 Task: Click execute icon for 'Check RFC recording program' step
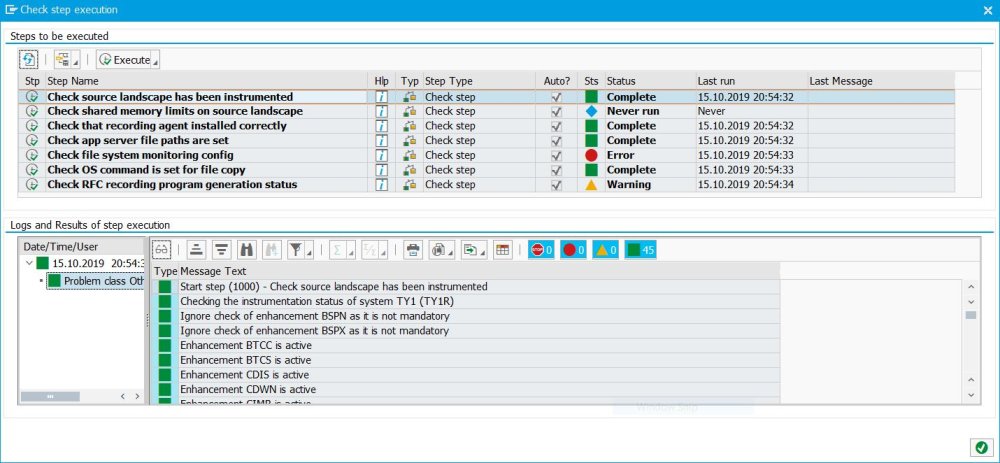tap(32, 184)
